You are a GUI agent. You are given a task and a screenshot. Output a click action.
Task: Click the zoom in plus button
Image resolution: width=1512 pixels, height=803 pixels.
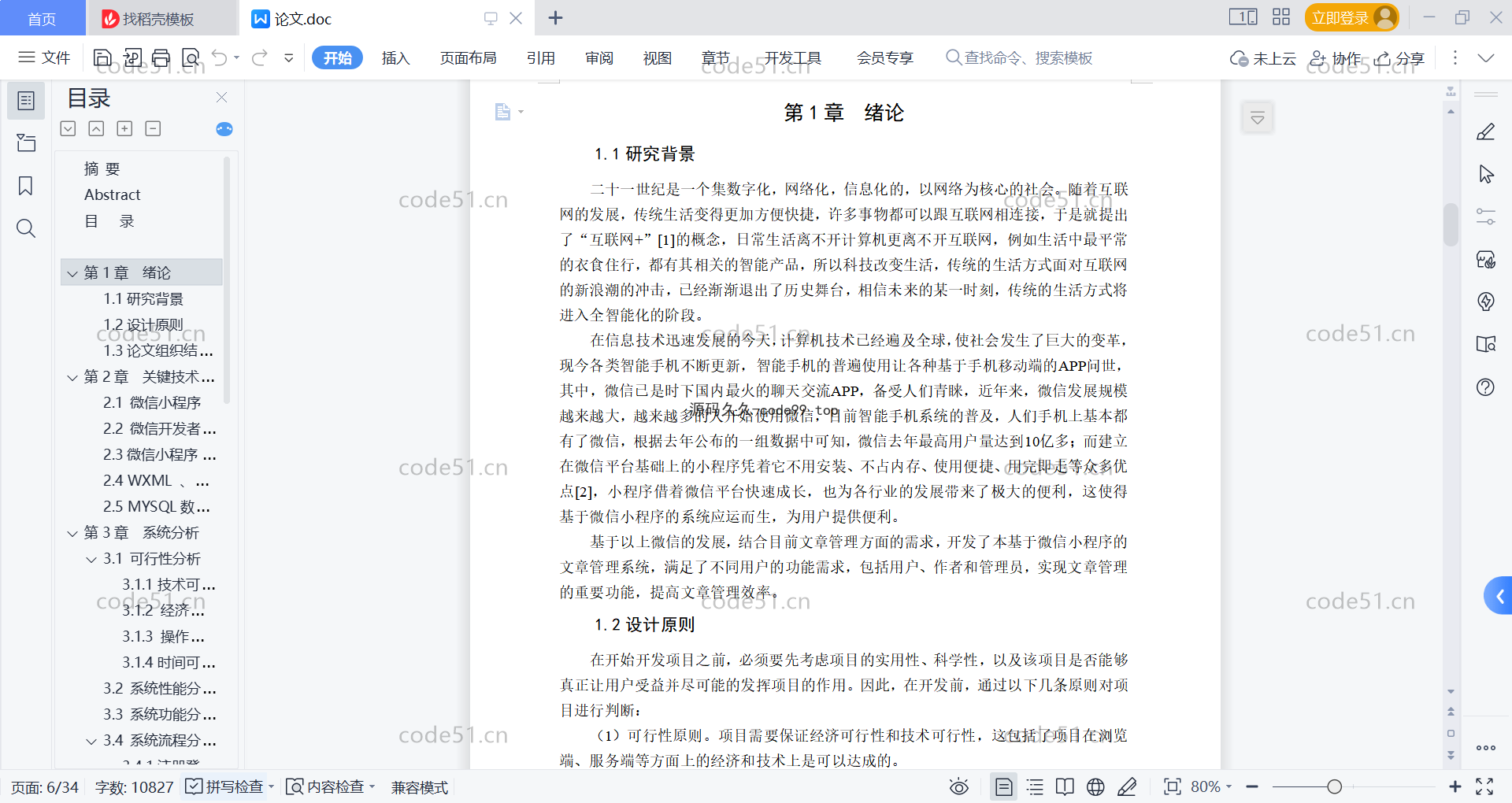pos(1455,786)
